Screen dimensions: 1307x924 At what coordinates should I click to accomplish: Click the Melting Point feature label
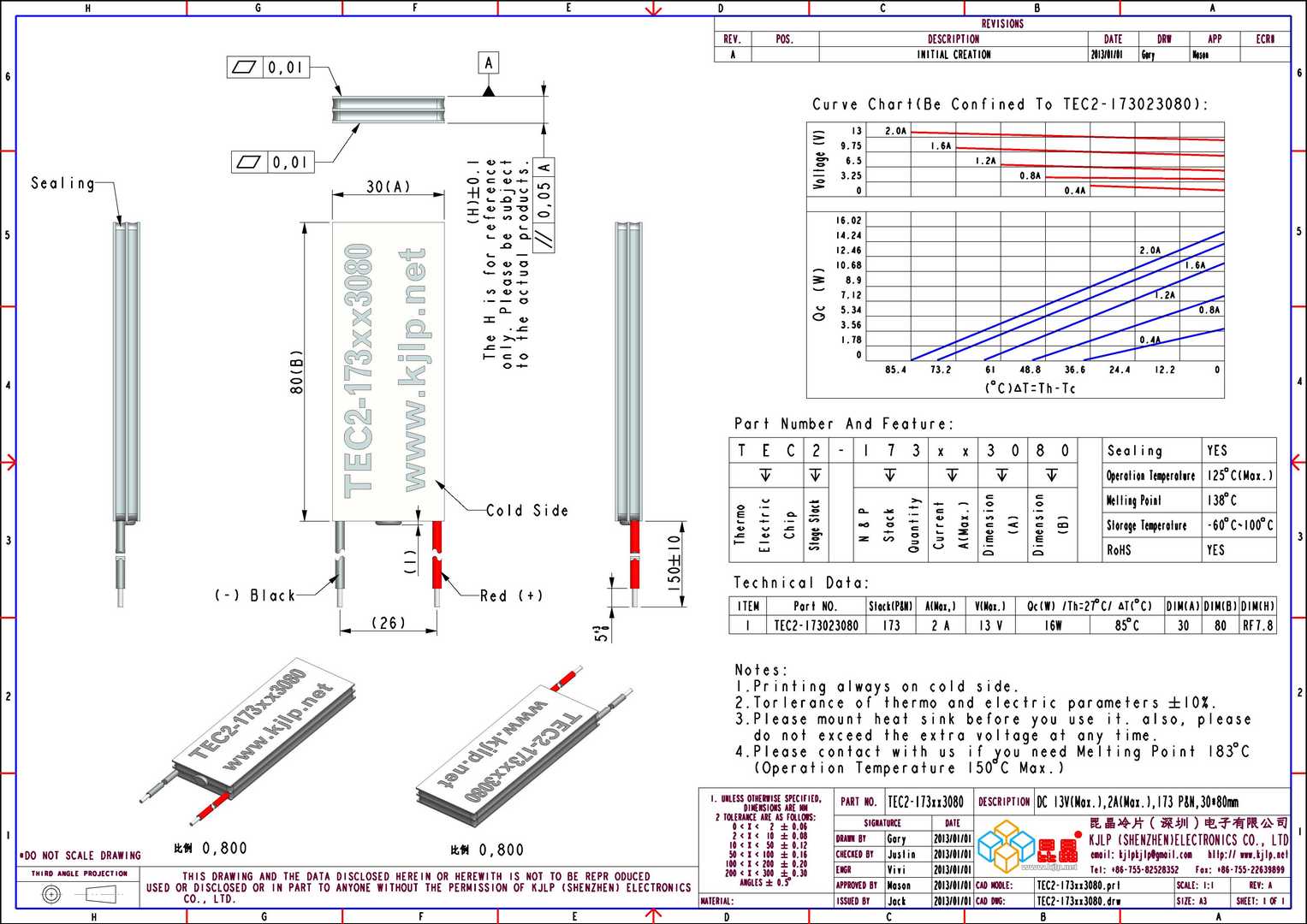[x=1133, y=500]
